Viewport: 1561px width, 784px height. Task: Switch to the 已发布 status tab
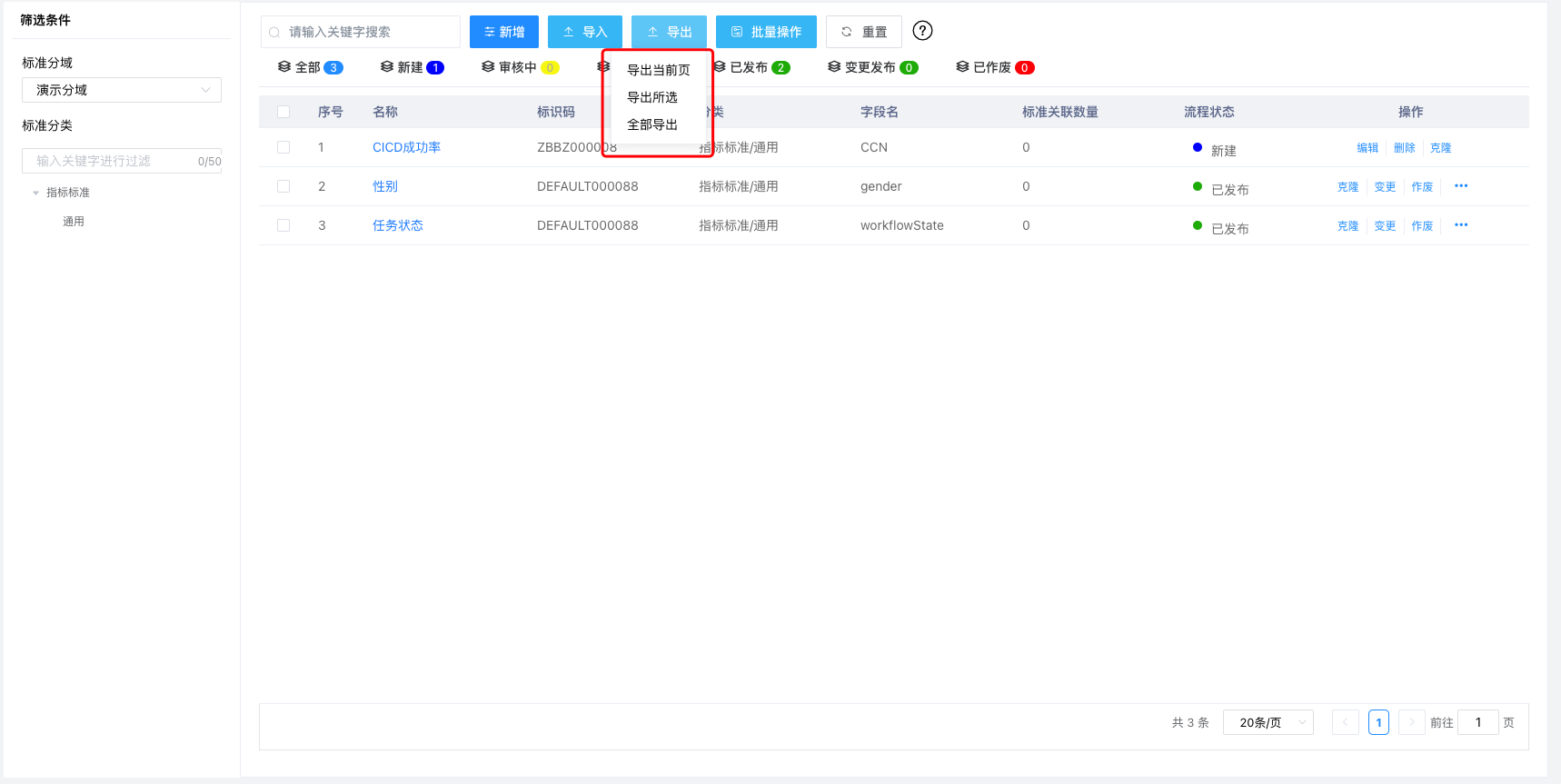click(751, 67)
